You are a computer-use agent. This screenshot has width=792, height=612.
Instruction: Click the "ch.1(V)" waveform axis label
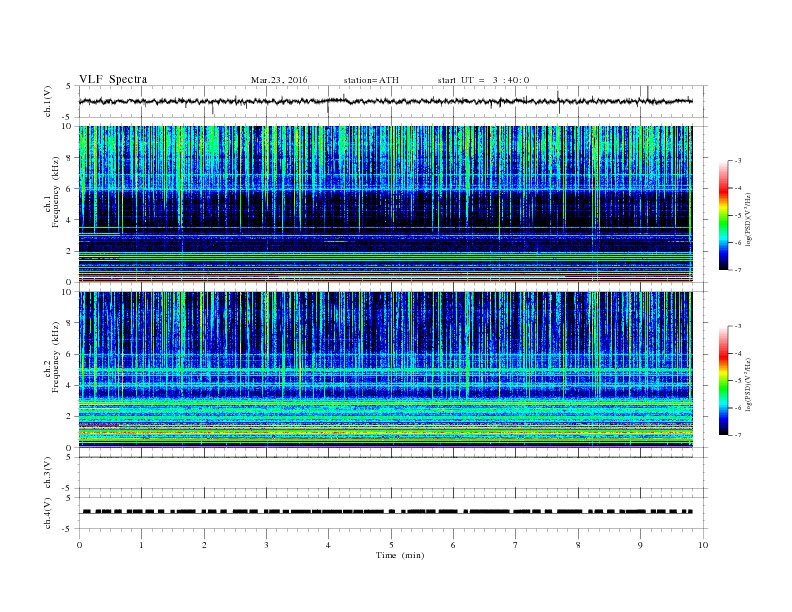(x=48, y=101)
